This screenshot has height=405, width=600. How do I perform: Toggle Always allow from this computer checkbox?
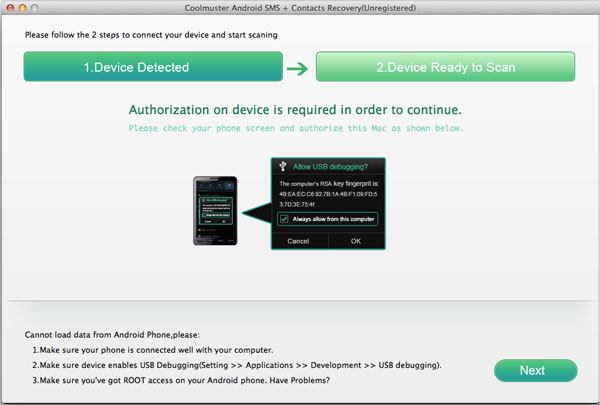coord(284,219)
